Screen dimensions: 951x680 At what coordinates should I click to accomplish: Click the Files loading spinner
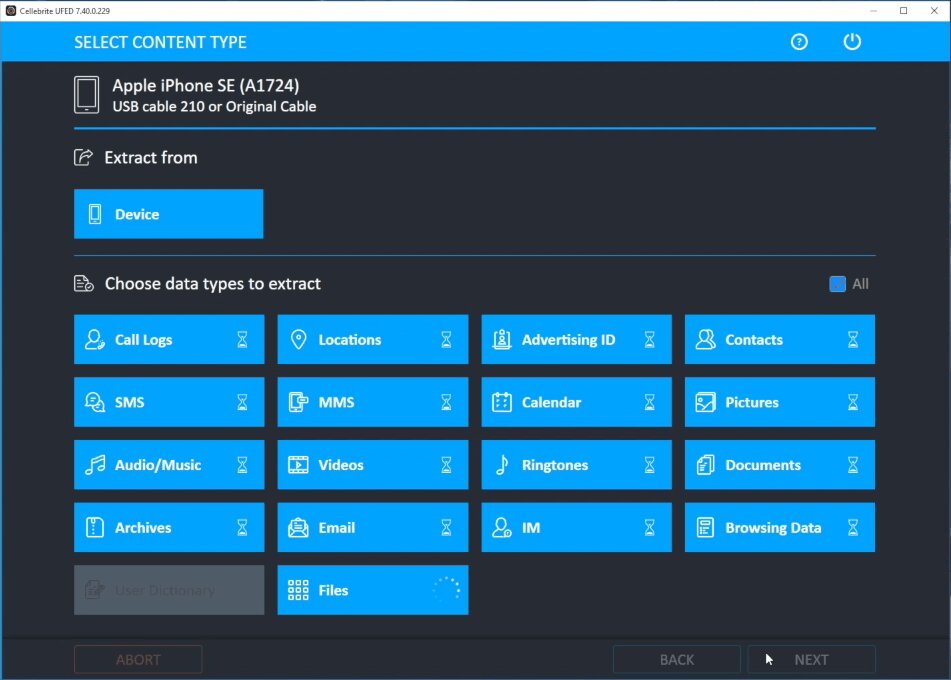click(446, 590)
